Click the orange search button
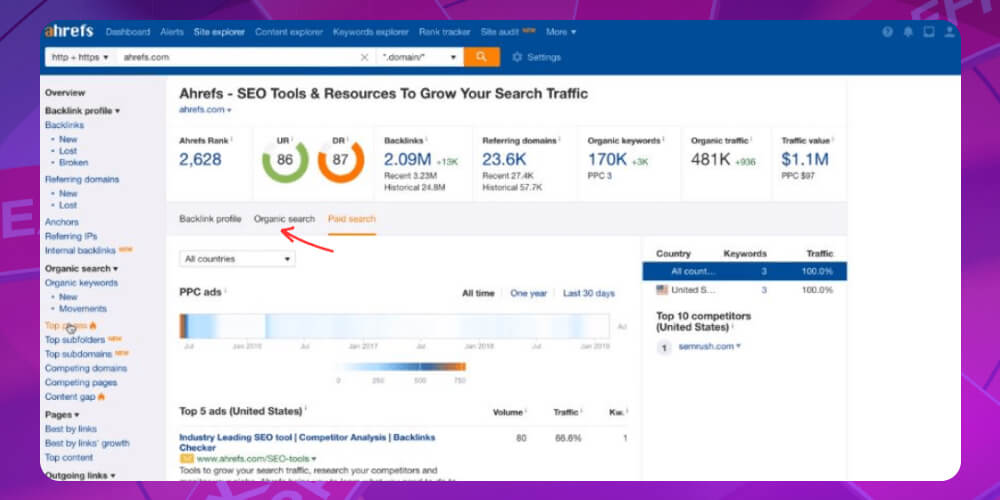Viewport: 1000px width, 500px height. (482, 57)
